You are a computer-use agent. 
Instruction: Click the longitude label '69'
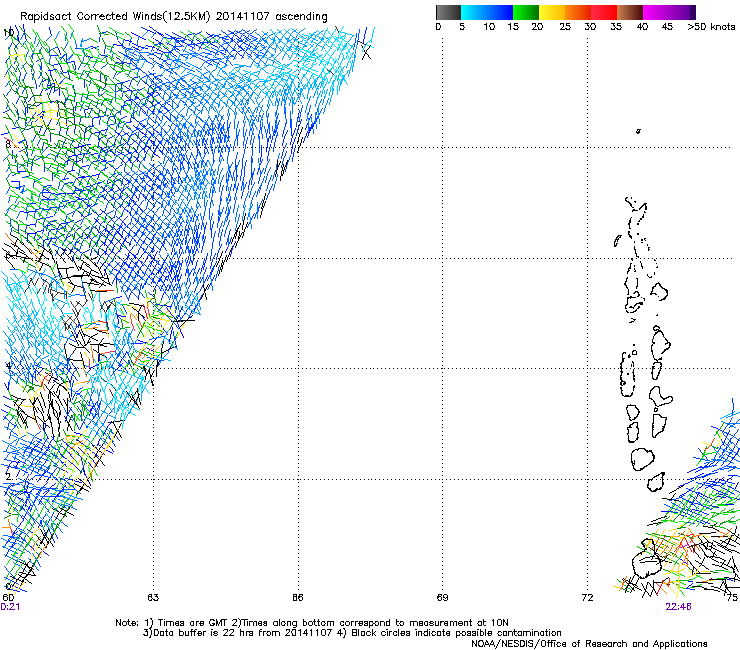442,598
